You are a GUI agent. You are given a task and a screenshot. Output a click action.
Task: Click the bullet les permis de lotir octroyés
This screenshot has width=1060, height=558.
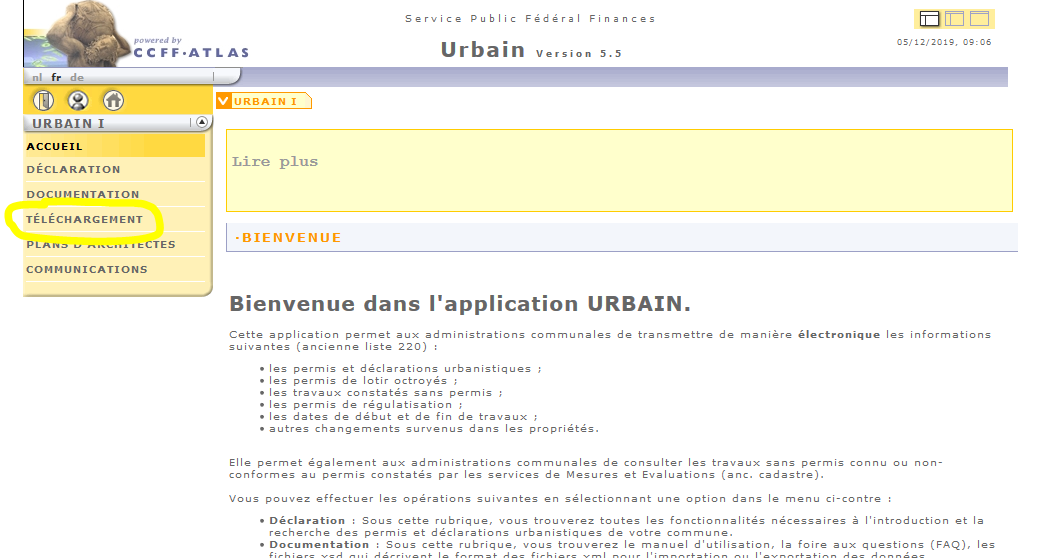(363, 381)
